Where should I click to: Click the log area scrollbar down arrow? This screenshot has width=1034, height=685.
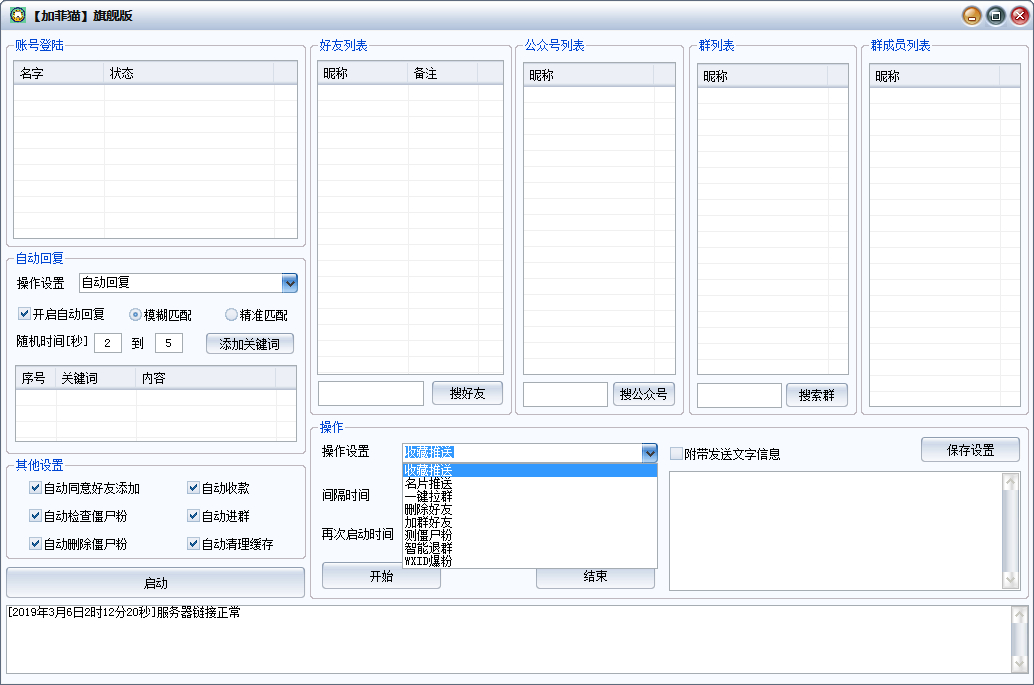[1018, 662]
